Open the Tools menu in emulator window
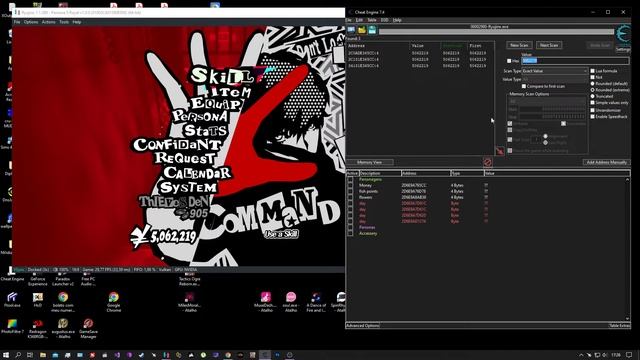The width and height of the screenshot is (640, 360). [64, 22]
